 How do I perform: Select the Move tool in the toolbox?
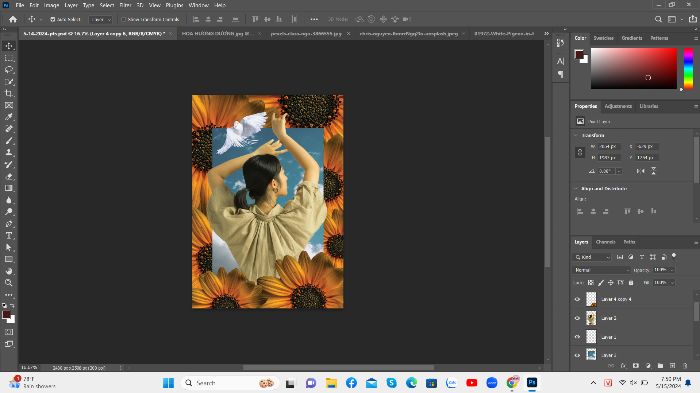(x=9, y=46)
